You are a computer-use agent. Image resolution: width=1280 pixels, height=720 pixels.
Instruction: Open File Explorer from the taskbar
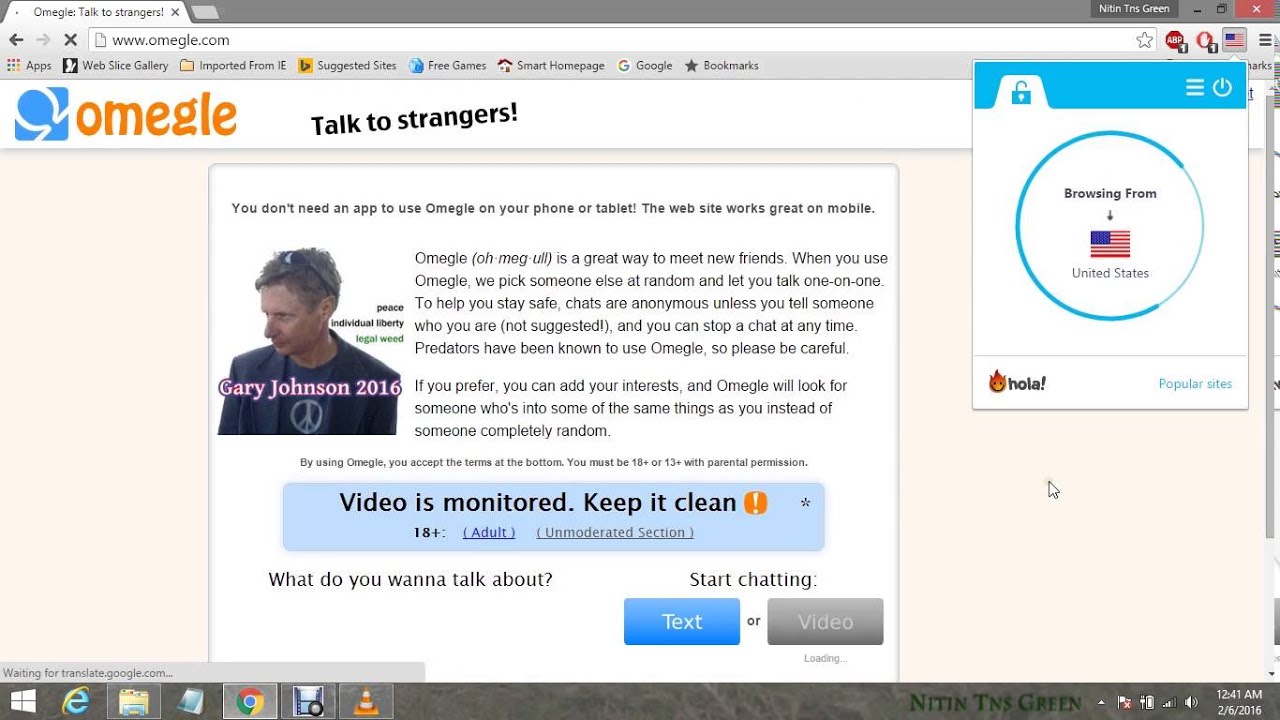(134, 702)
